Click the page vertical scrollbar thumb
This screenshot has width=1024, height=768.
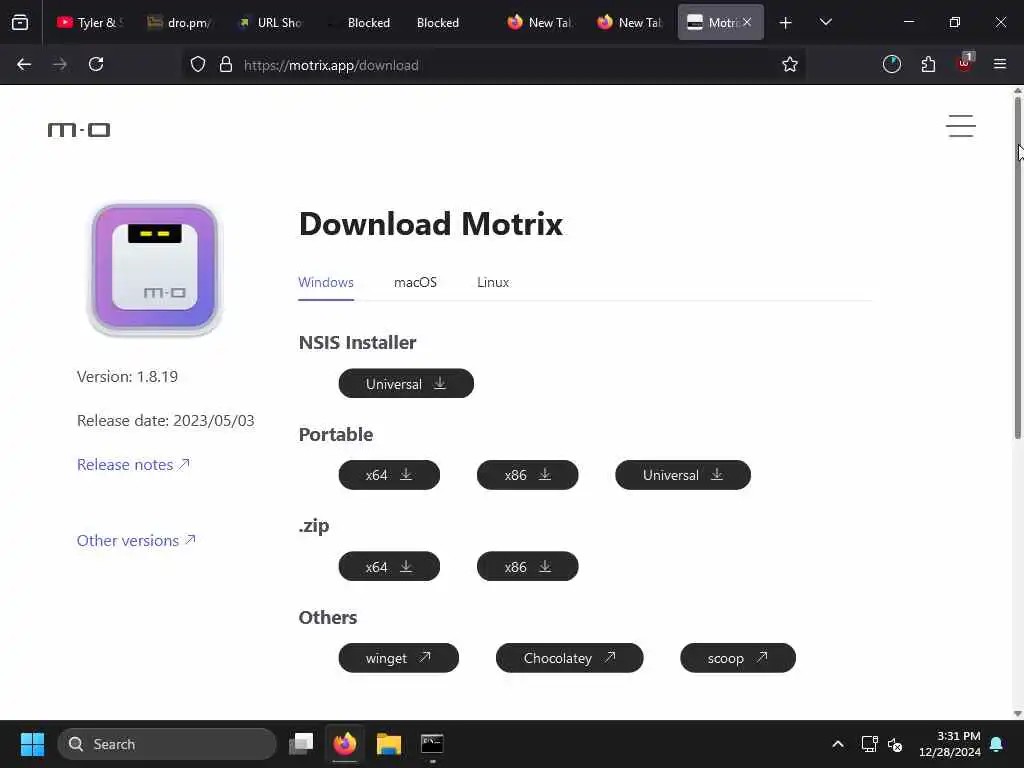tap(1017, 268)
